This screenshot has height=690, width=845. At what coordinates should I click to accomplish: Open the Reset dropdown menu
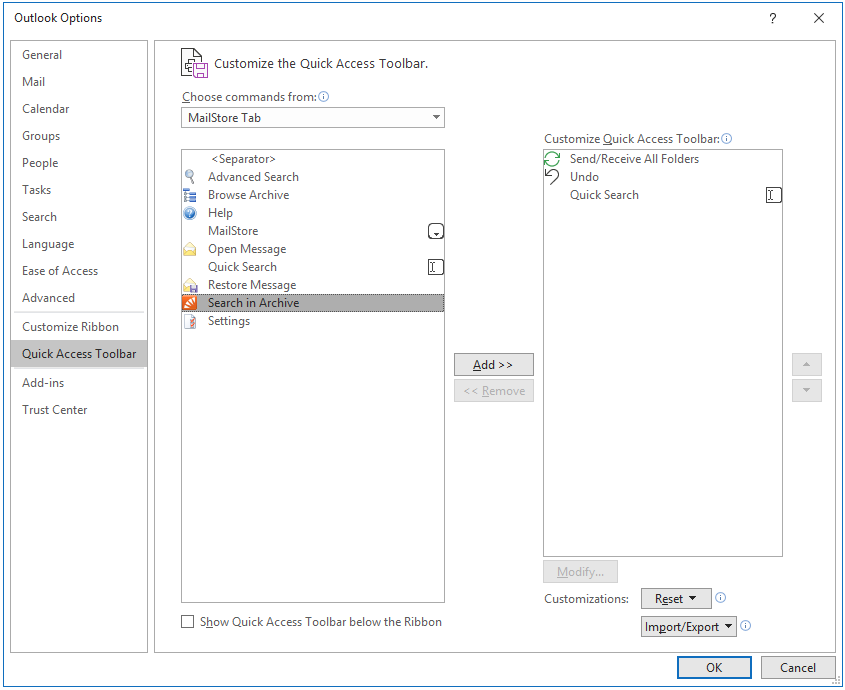[x=676, y=598]
